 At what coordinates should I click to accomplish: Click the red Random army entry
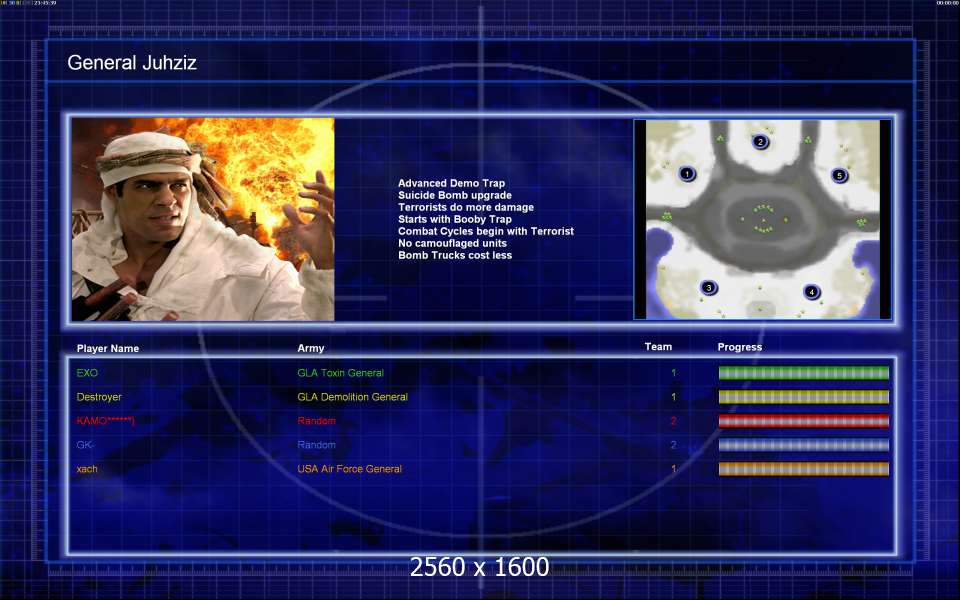pos(317,421)
